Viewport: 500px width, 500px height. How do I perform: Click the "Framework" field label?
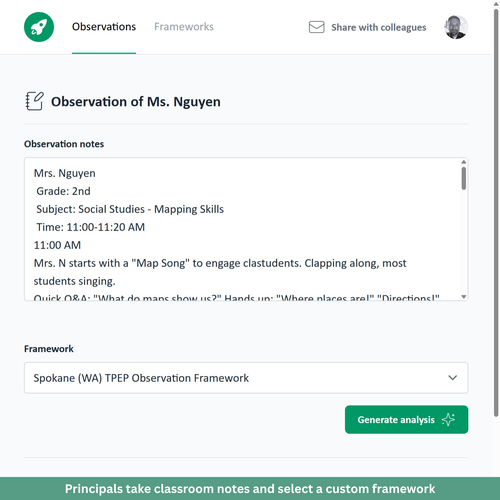click(49, 349)
